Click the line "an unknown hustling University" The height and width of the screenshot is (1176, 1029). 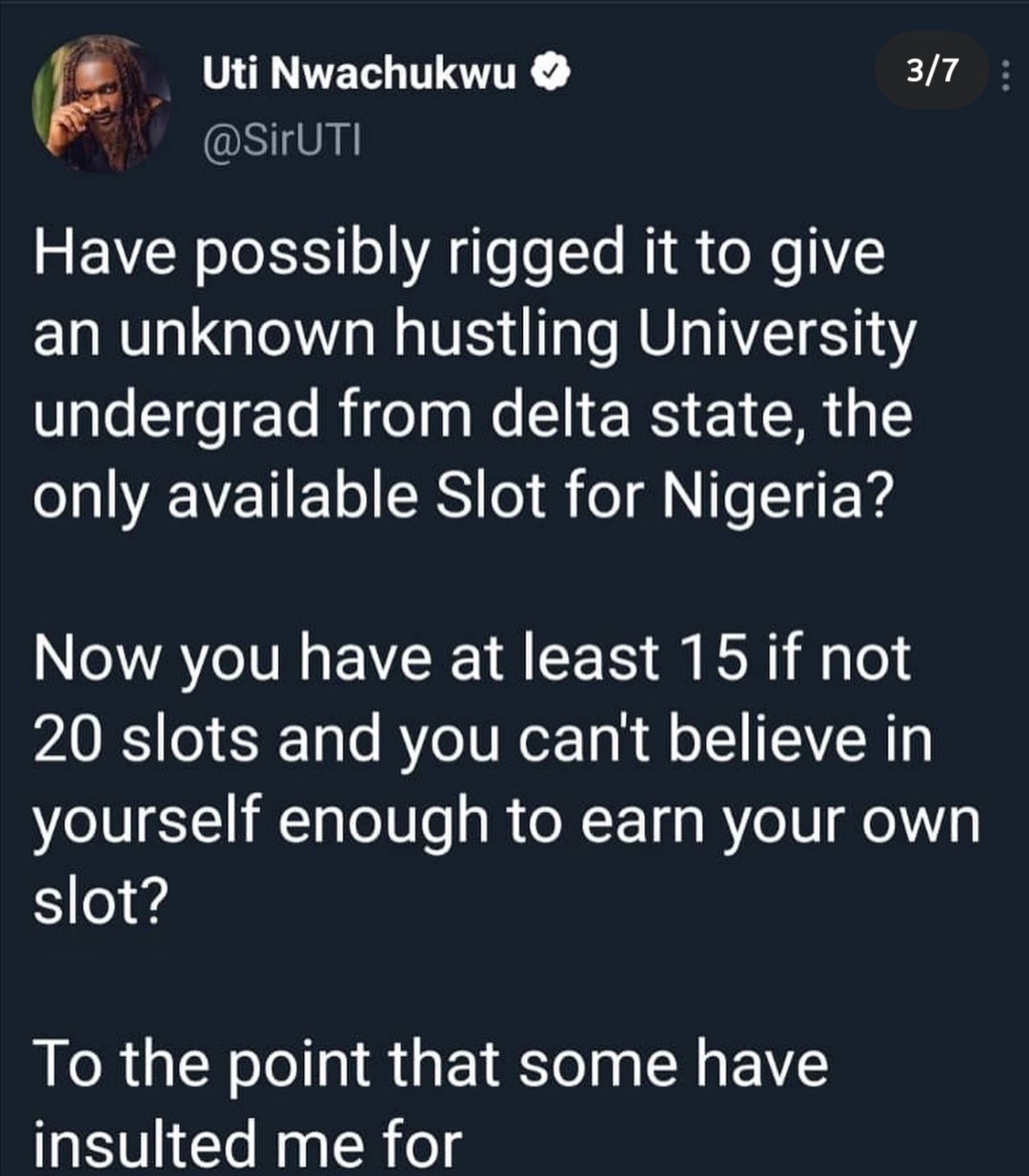pos(474,335)
